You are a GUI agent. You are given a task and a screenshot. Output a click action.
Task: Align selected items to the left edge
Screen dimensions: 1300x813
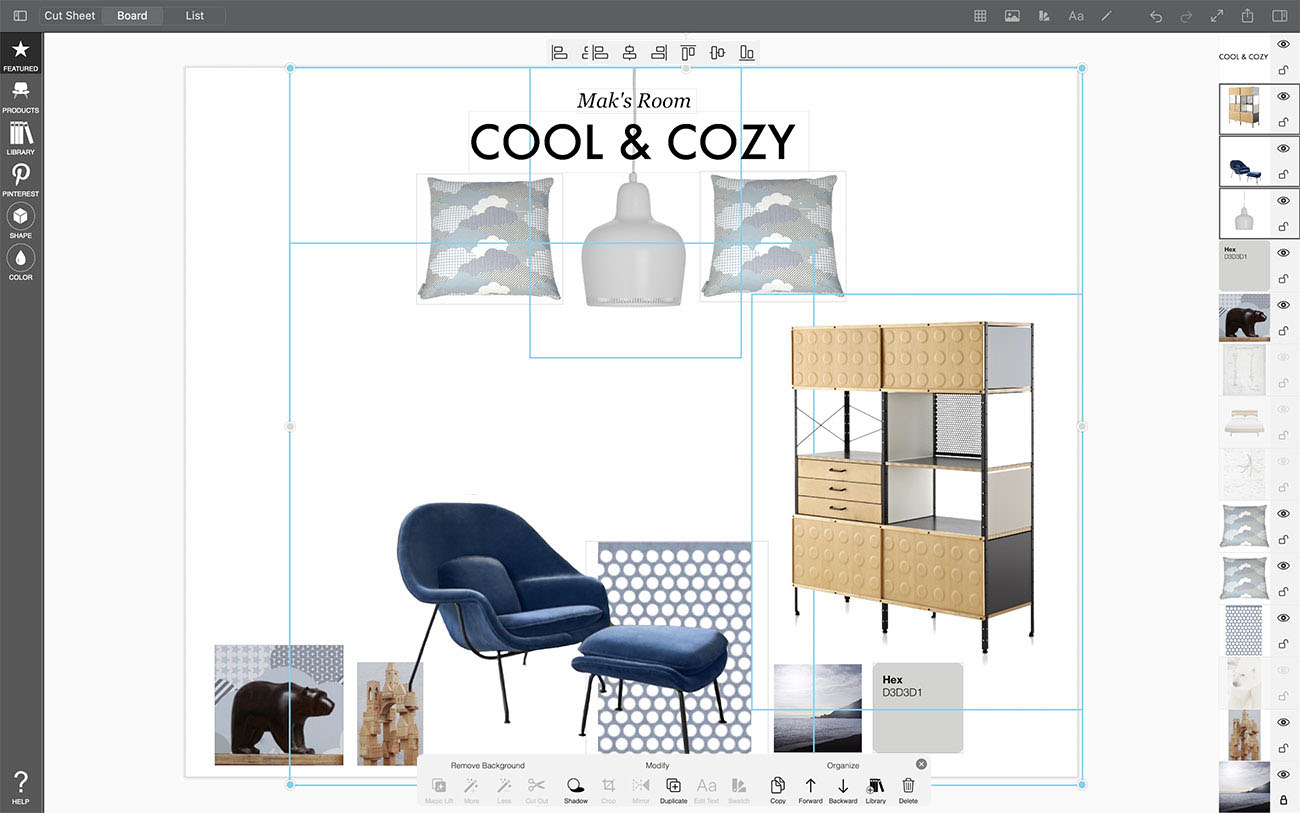pos(560,53)
